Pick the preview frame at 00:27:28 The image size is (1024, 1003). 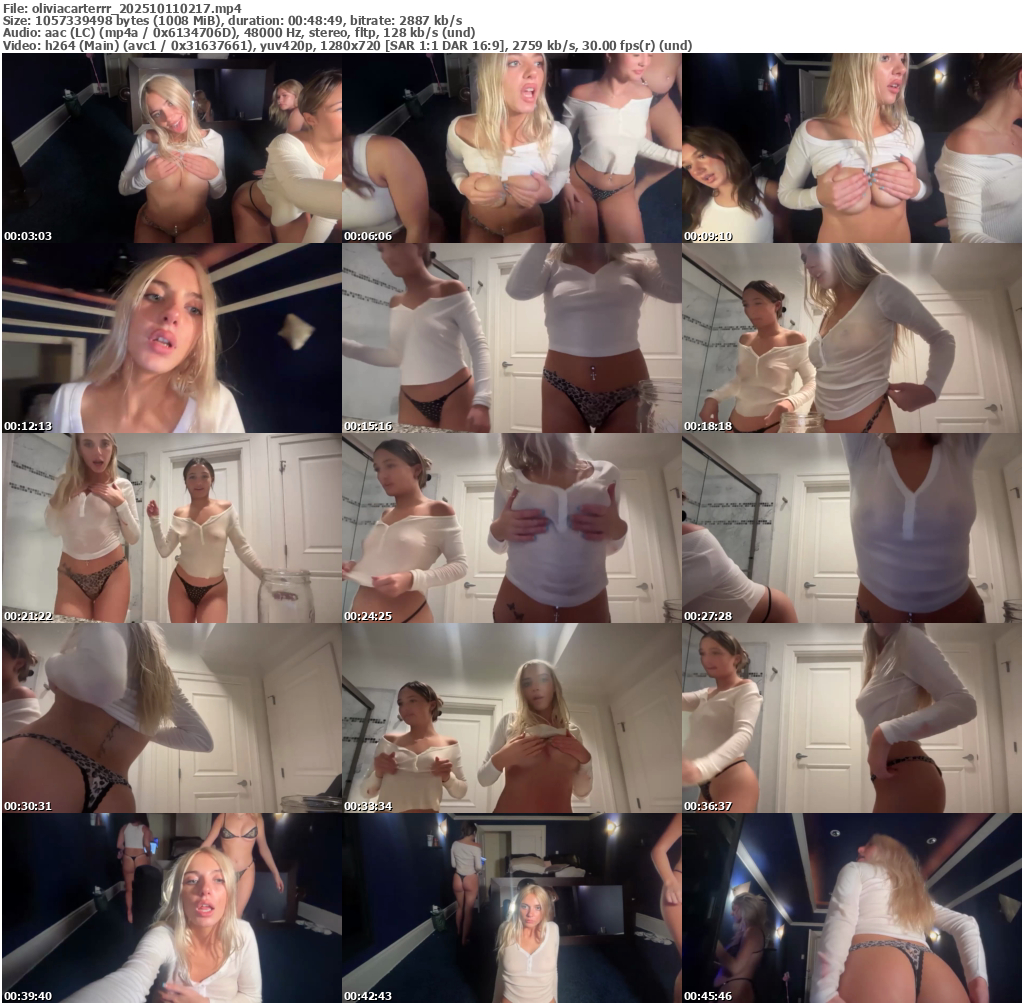852,528
